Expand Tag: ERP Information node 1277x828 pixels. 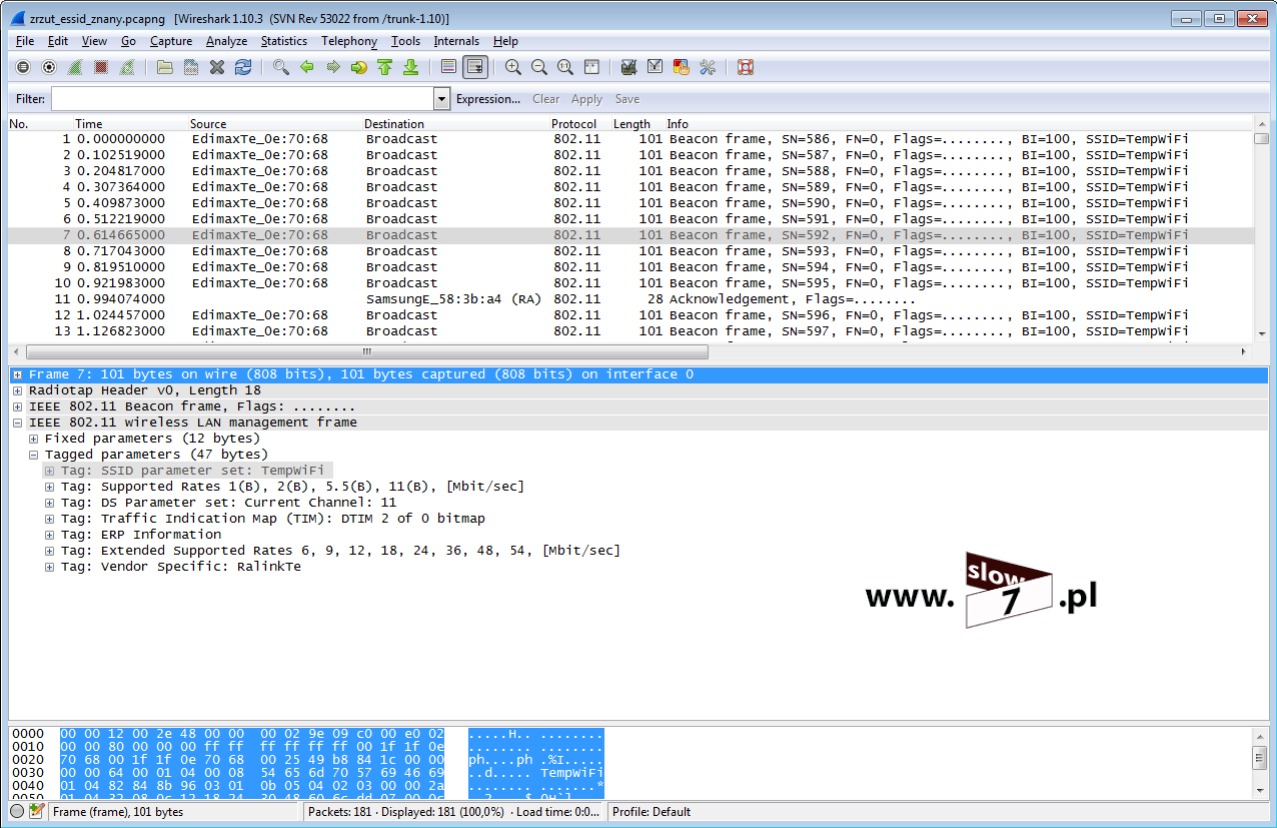click(x=50, y=535)
